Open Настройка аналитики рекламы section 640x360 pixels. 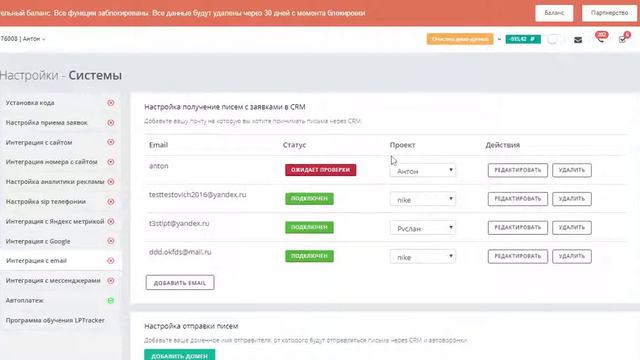coord(55,182)
